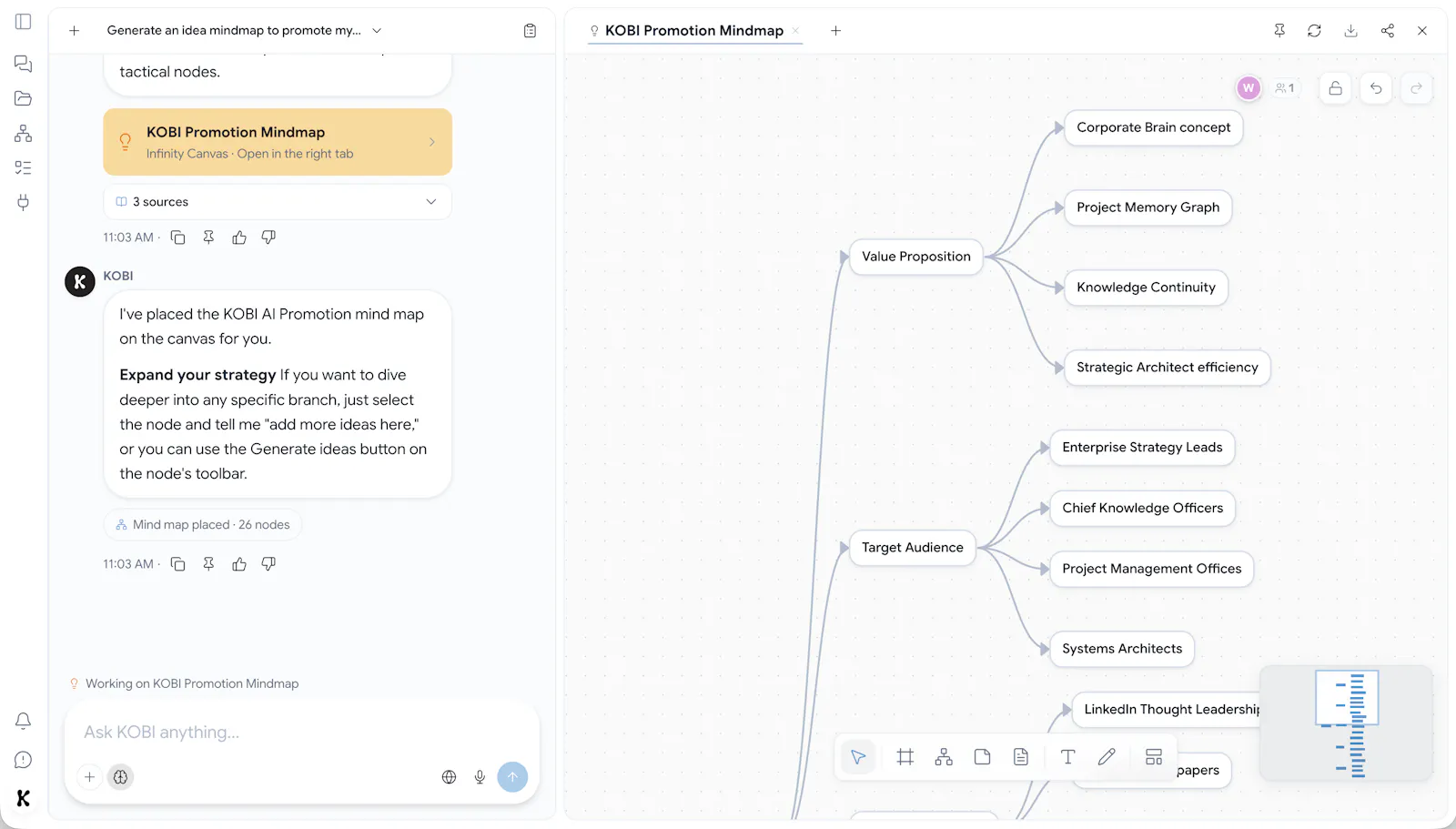1456x829 pixels.
Task: Select Chief Knowledge Officers node
Action: click(x=1143, y=508)
